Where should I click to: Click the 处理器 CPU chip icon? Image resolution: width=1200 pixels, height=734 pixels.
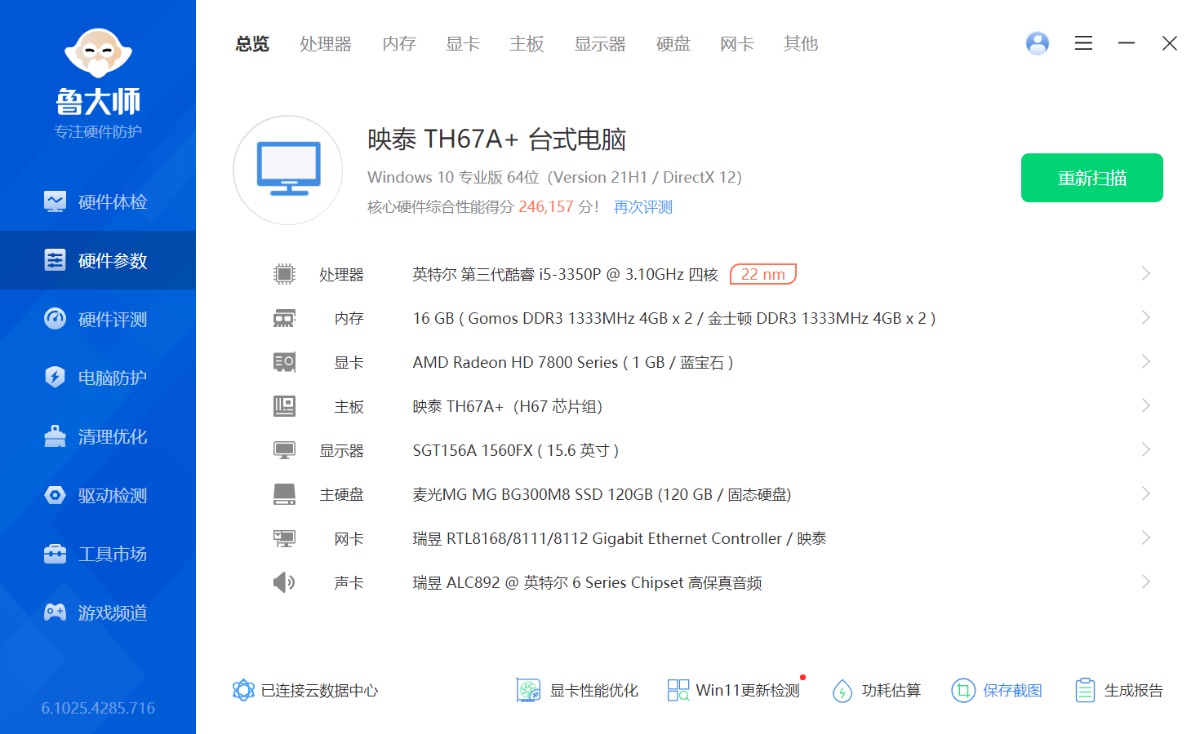pyautogui.click(x=284, y=274)
